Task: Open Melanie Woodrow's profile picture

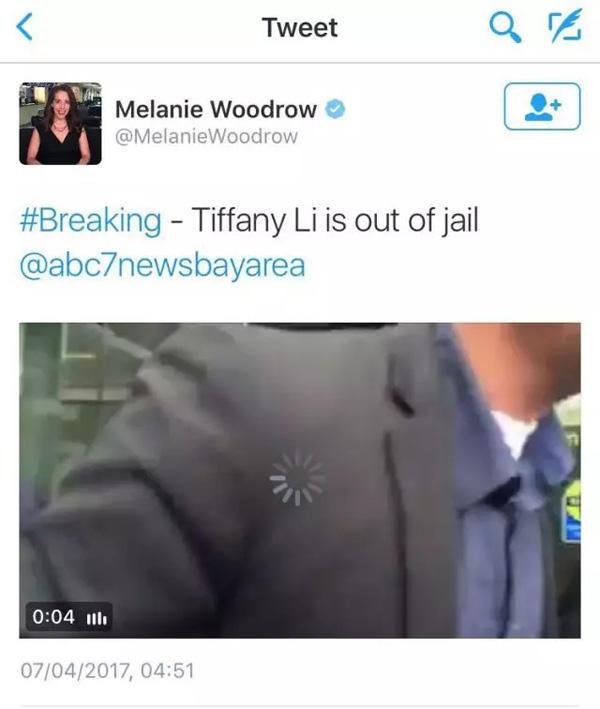Action: [60, 123]
